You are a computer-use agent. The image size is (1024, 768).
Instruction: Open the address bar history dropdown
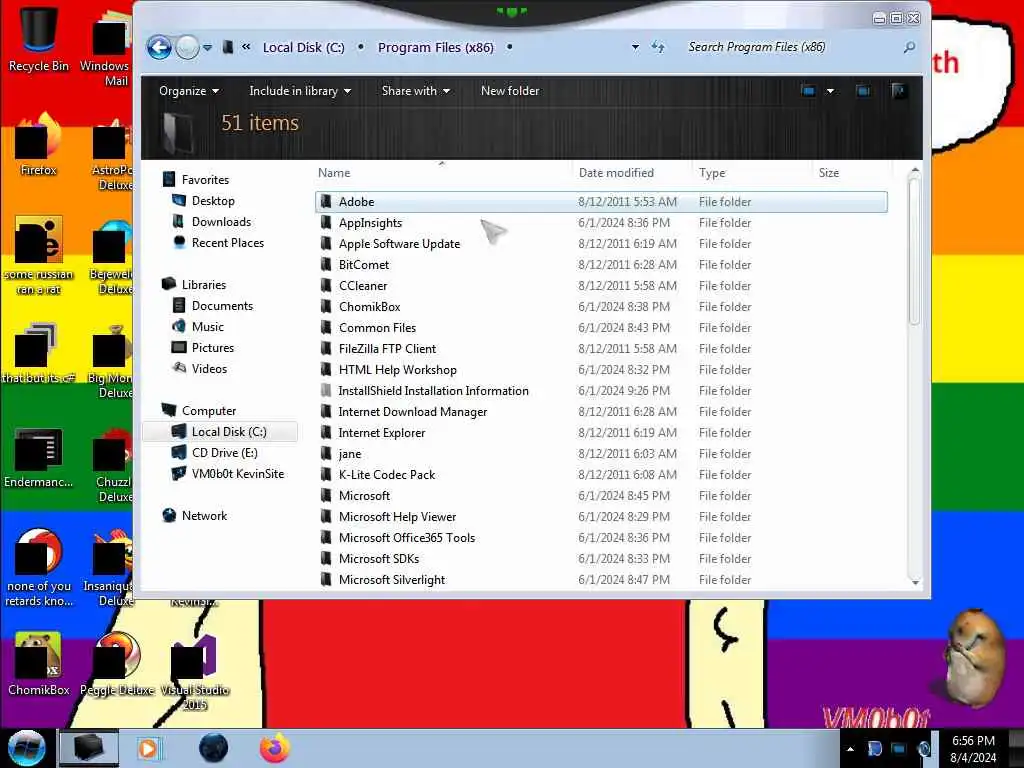(635, 48)
